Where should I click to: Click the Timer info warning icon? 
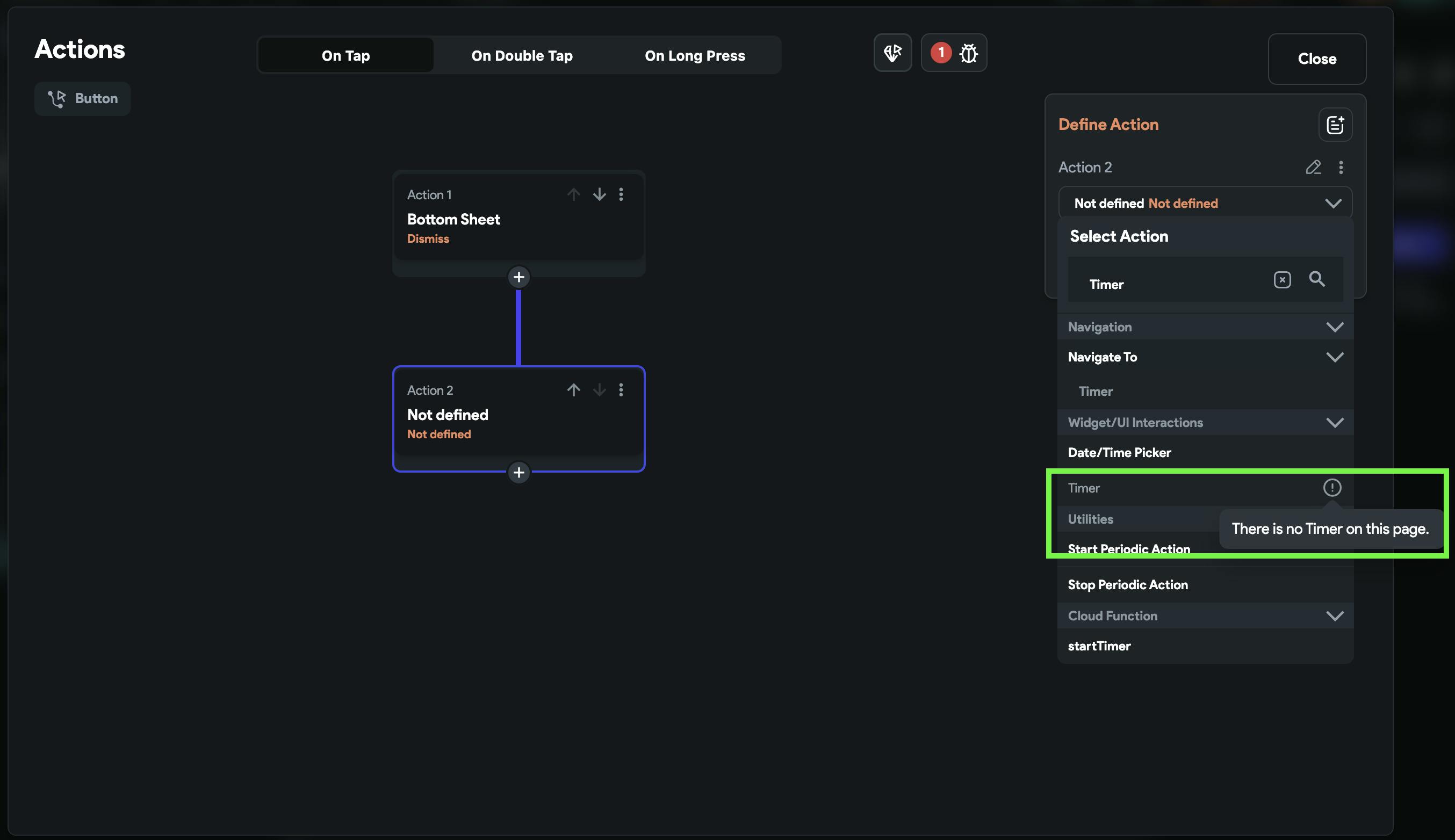point(1331,488)
